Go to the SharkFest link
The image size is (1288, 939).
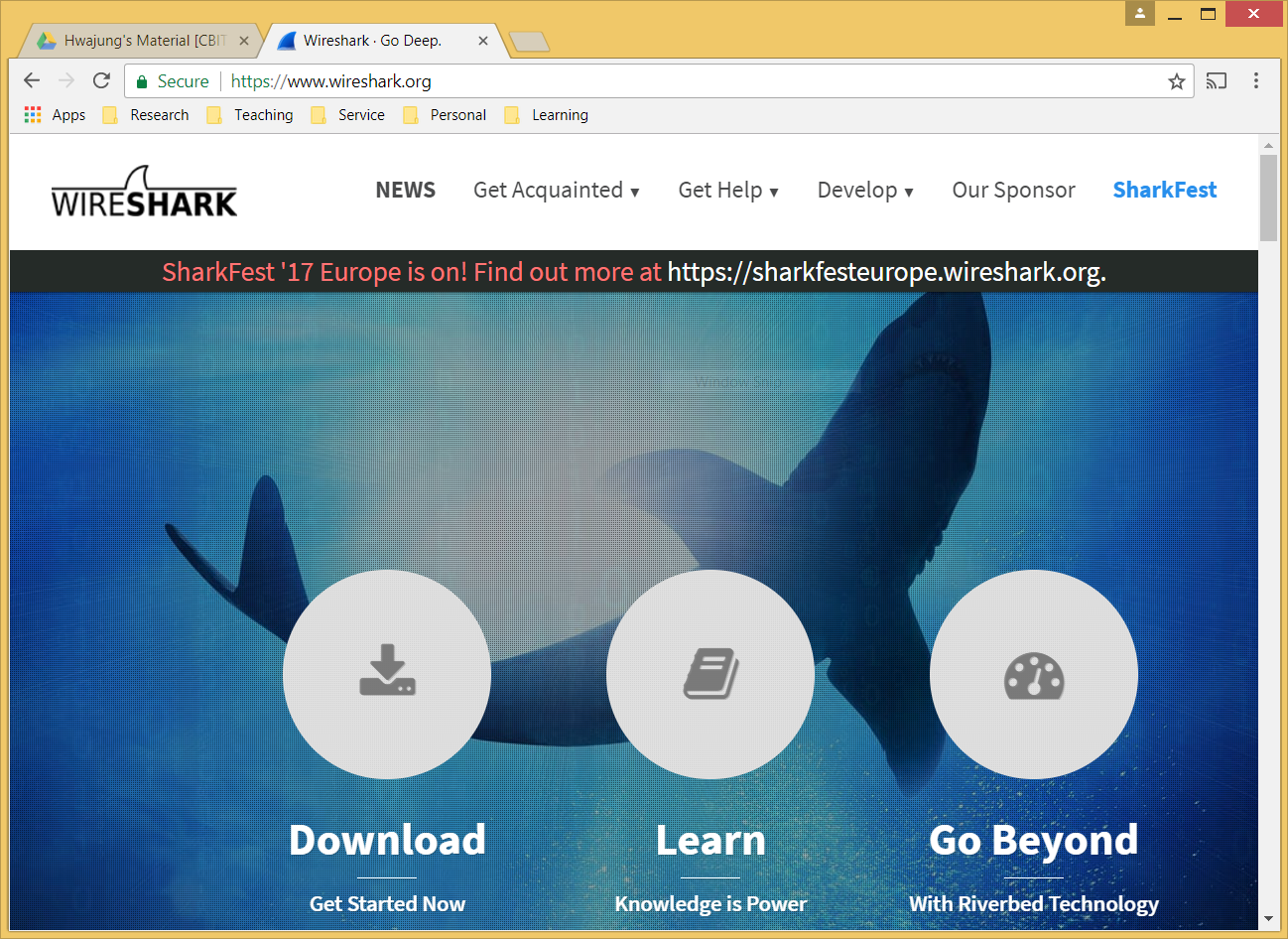click(x=1165, y=190)
